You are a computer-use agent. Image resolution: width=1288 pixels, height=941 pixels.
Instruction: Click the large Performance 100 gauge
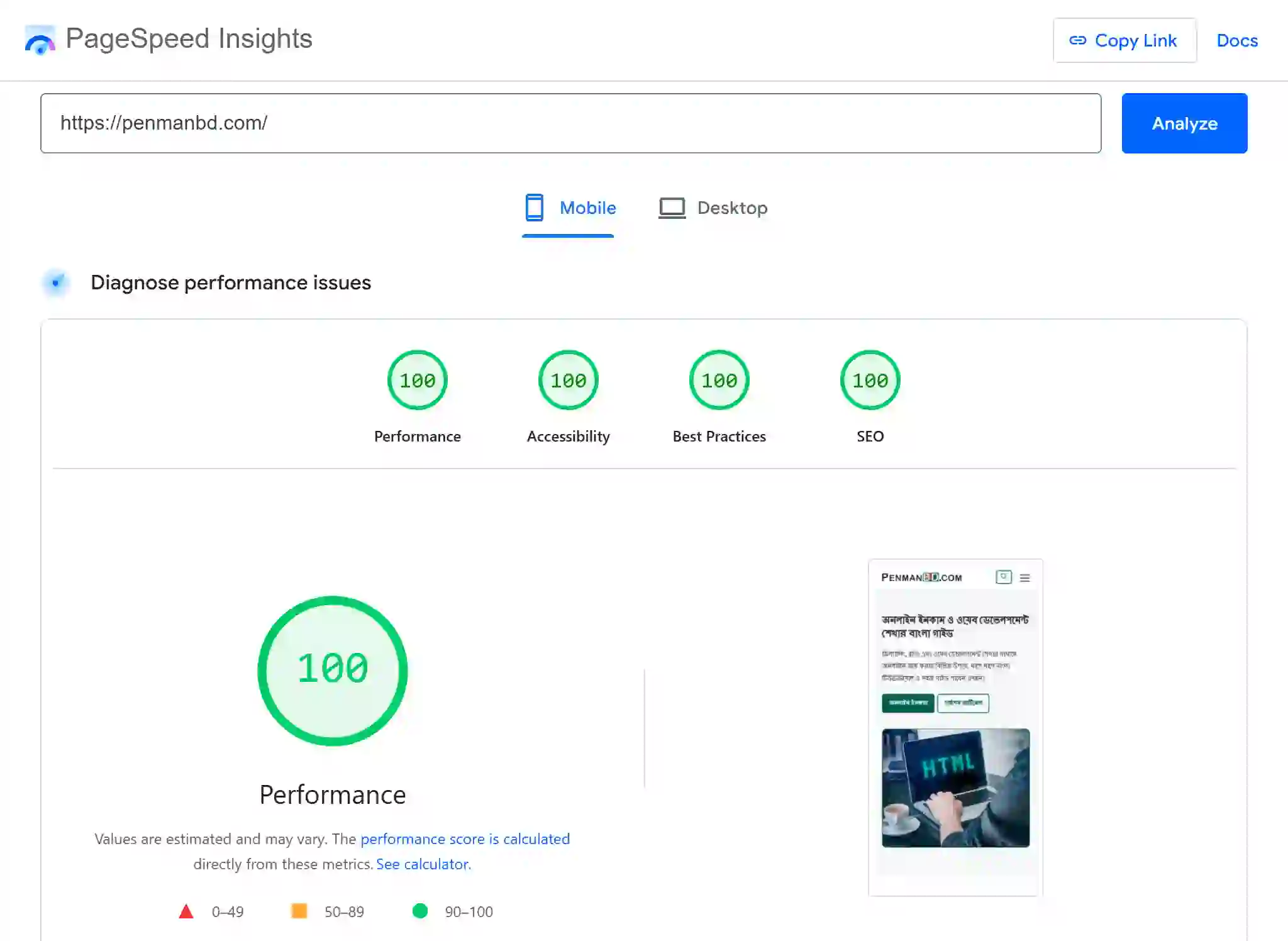(x=333, y=670)
